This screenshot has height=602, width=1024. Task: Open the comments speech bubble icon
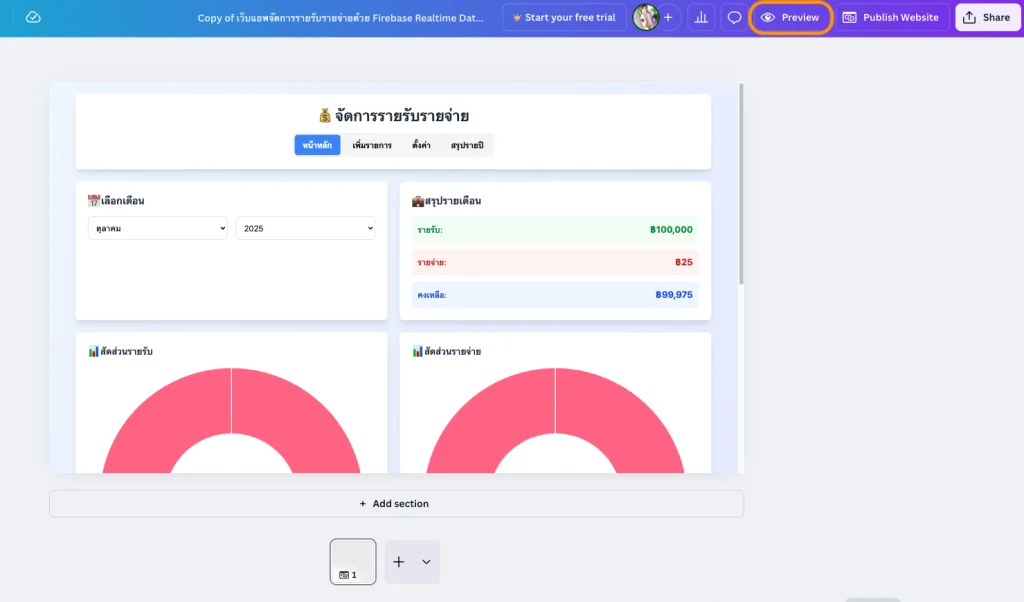pyautogui.click(x=735, y=18)
